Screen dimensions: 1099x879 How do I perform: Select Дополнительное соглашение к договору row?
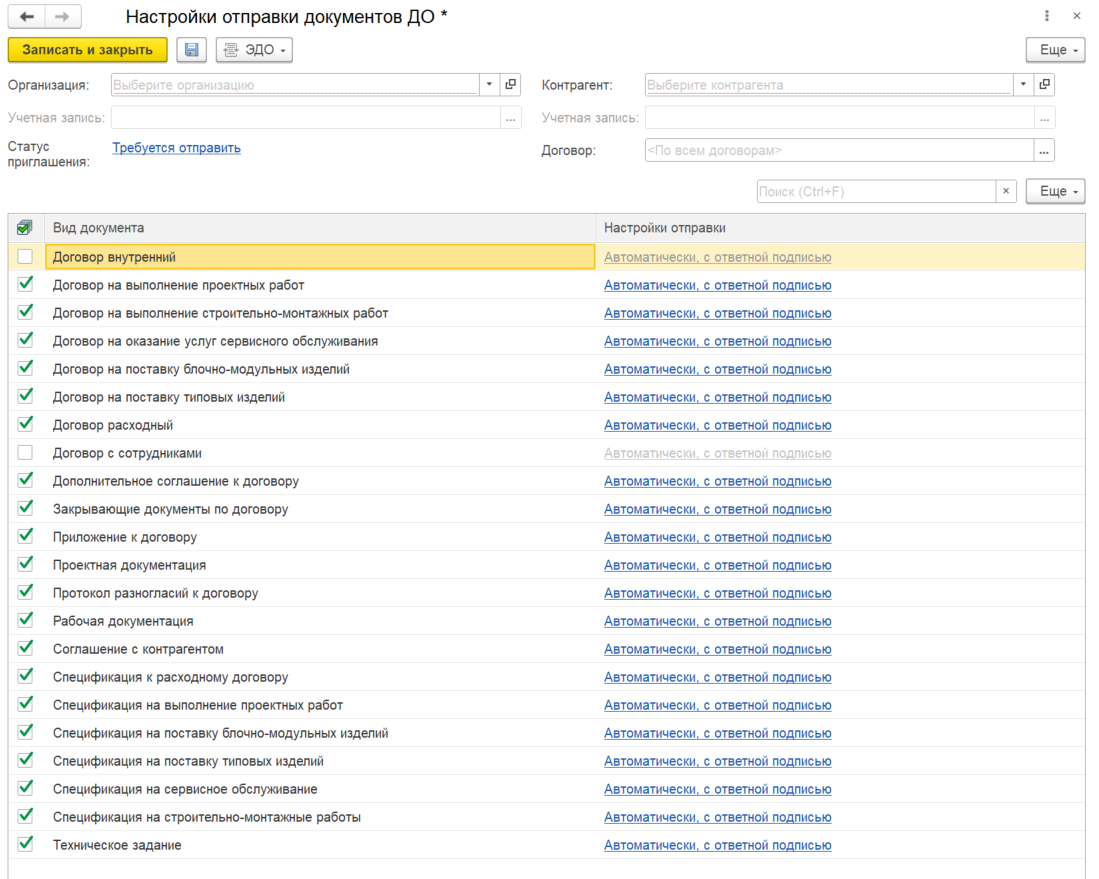[547, 481]
